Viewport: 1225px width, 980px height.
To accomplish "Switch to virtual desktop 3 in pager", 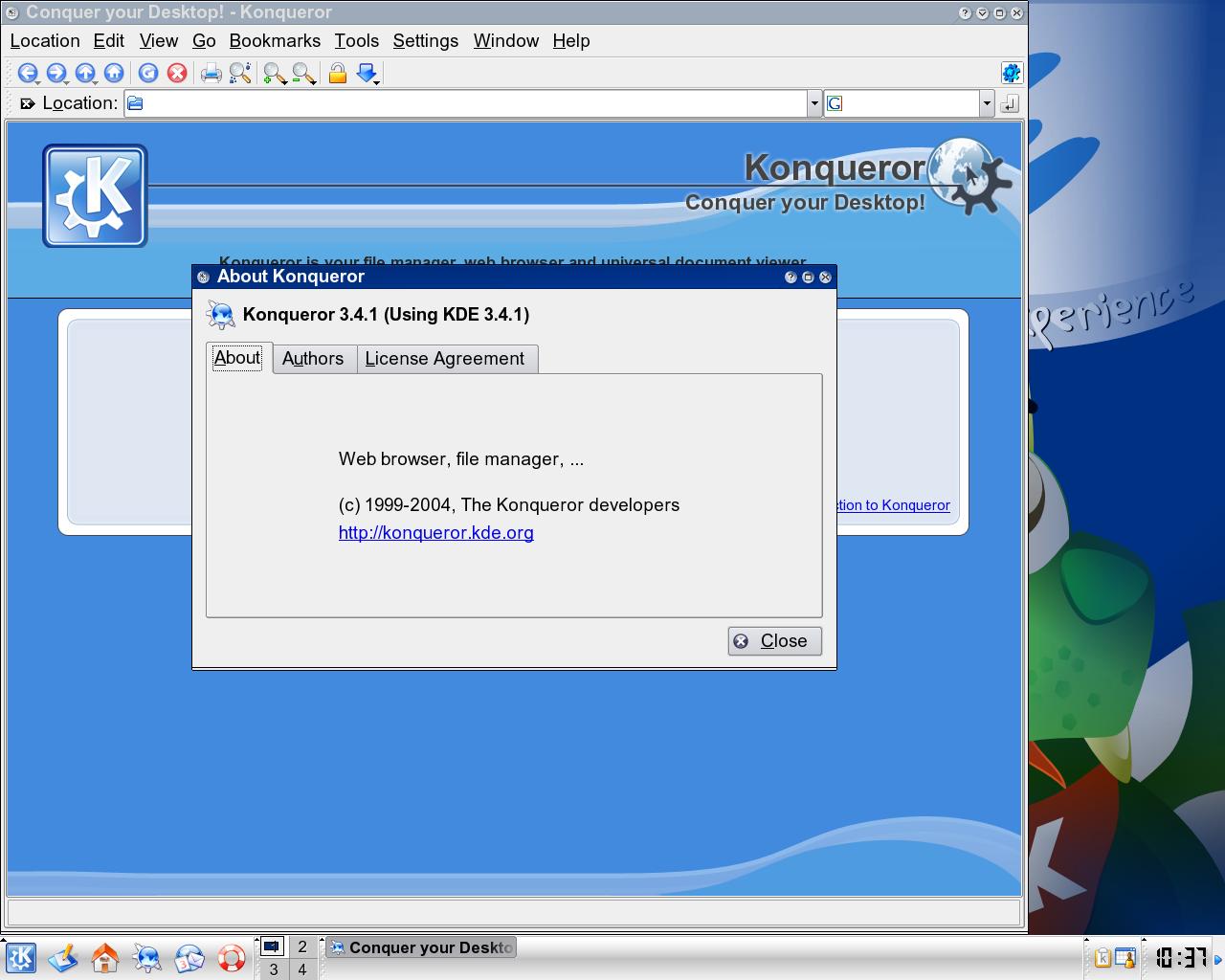I will (x=273, y=969).
